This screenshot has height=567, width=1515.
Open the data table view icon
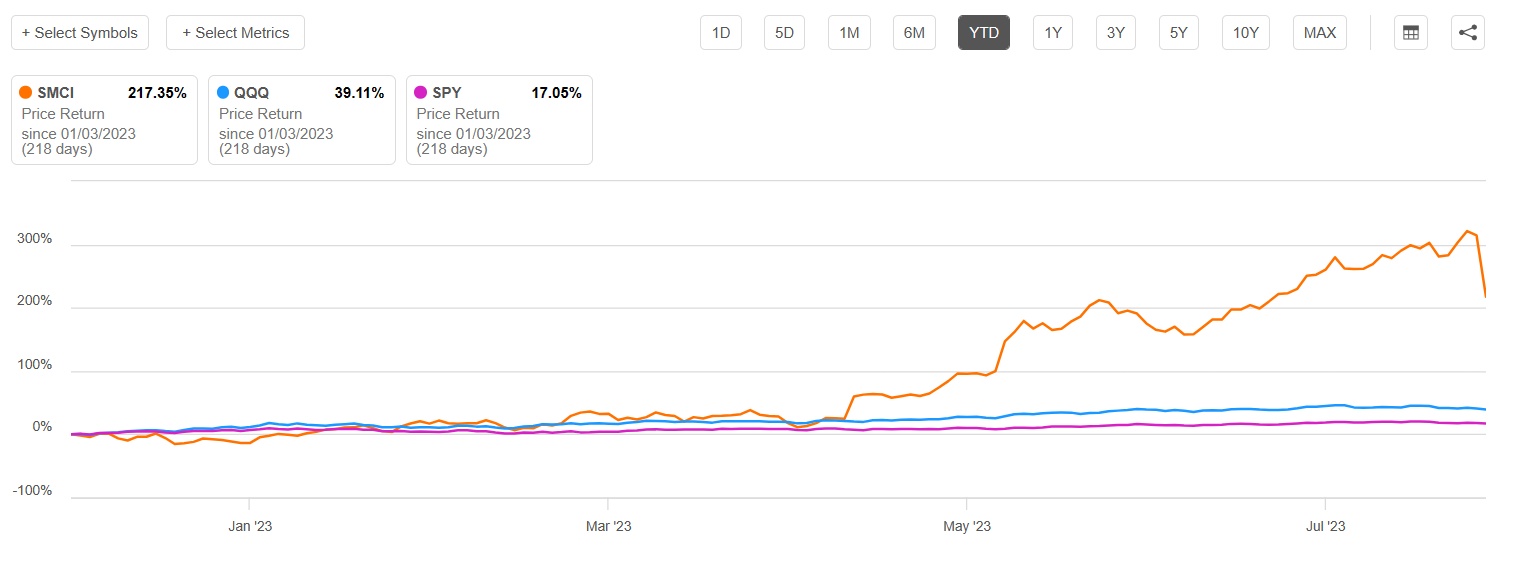pyautogui.click(x=1411, y=33)
